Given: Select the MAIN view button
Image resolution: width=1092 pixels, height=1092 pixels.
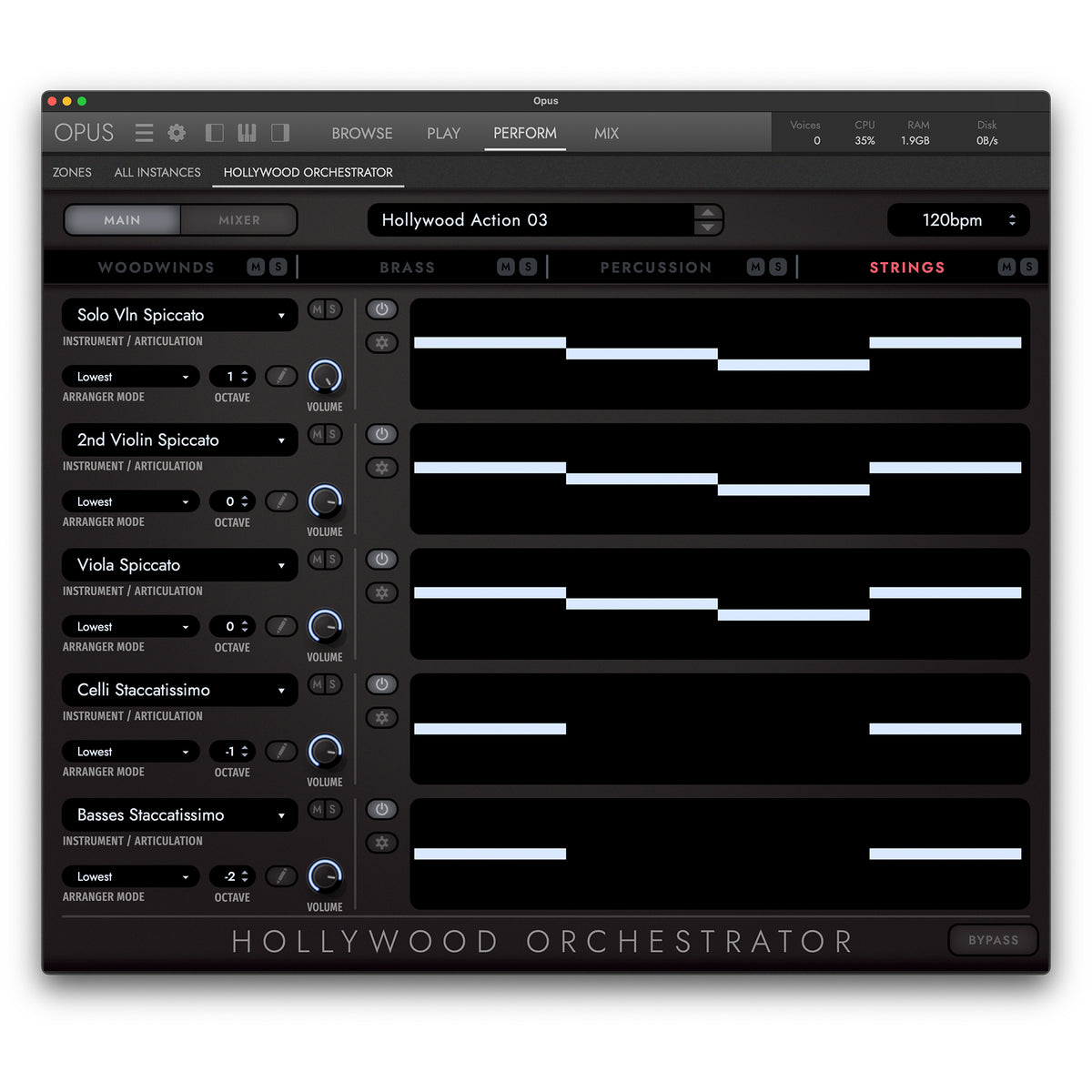Looking at the screenshot, I should coord(122,220).
